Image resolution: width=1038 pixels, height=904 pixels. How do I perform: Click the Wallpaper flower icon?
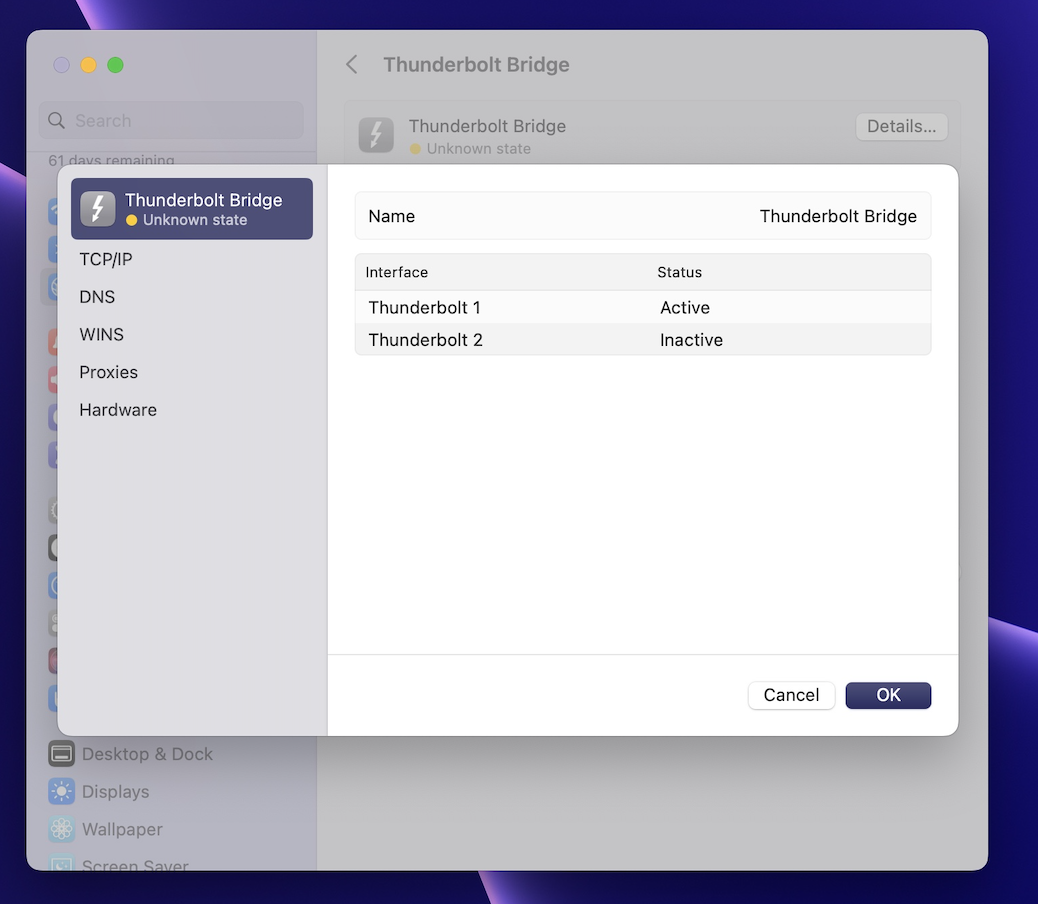62,829
